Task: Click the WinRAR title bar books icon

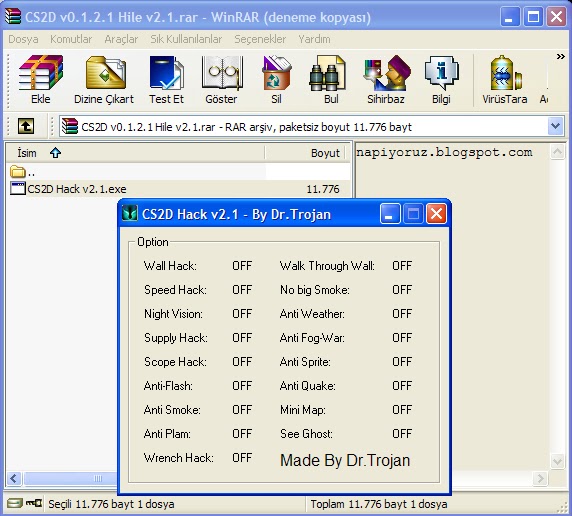Action: click(x=13, y=16)
